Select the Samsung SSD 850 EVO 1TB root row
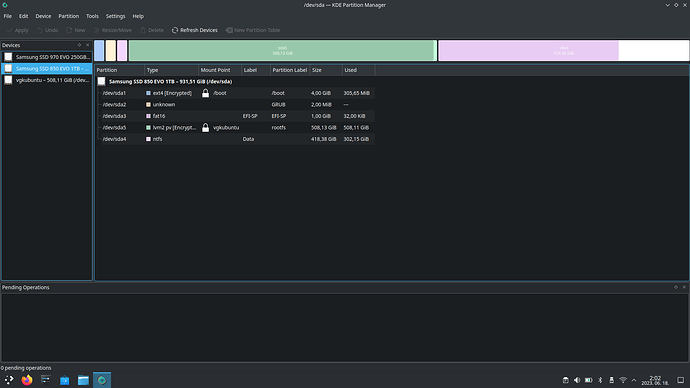The height and width of the screenshot is (388, 690). pyautogui.click(x=235, y=81)
